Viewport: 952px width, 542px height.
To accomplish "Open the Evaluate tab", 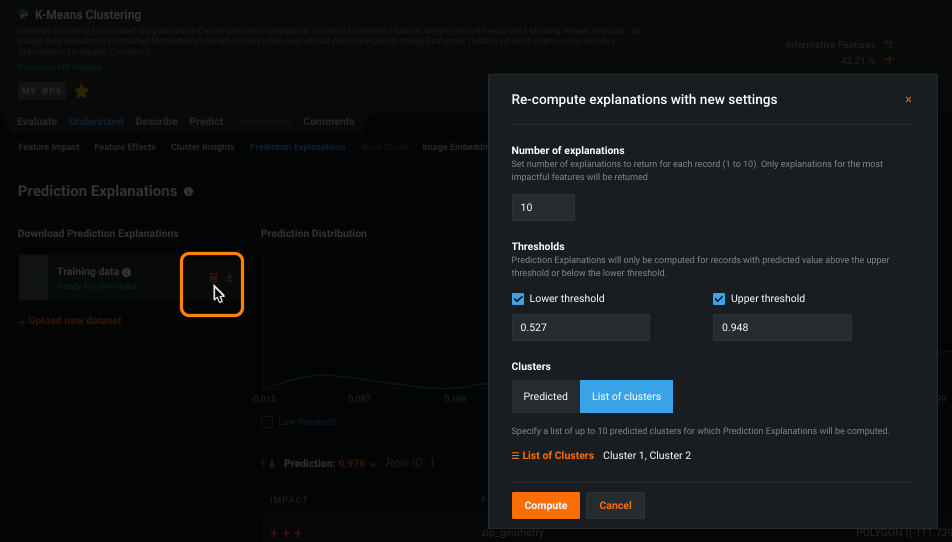I will 37,121.
